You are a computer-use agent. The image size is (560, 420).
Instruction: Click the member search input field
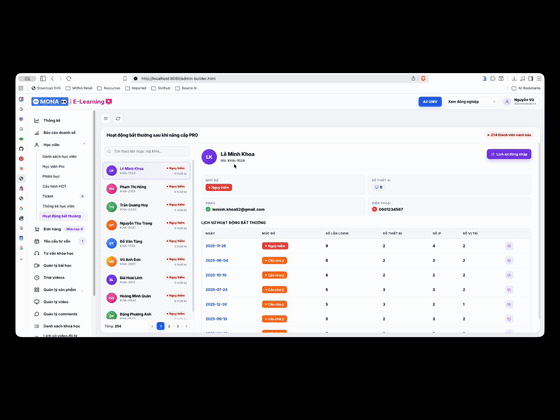click(147, 151)
